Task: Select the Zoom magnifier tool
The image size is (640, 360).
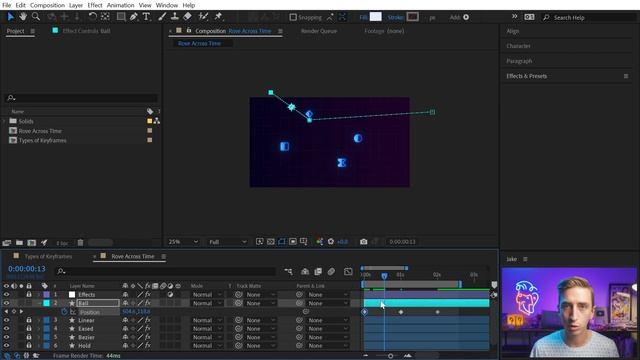Action: [x=36, y=17]
